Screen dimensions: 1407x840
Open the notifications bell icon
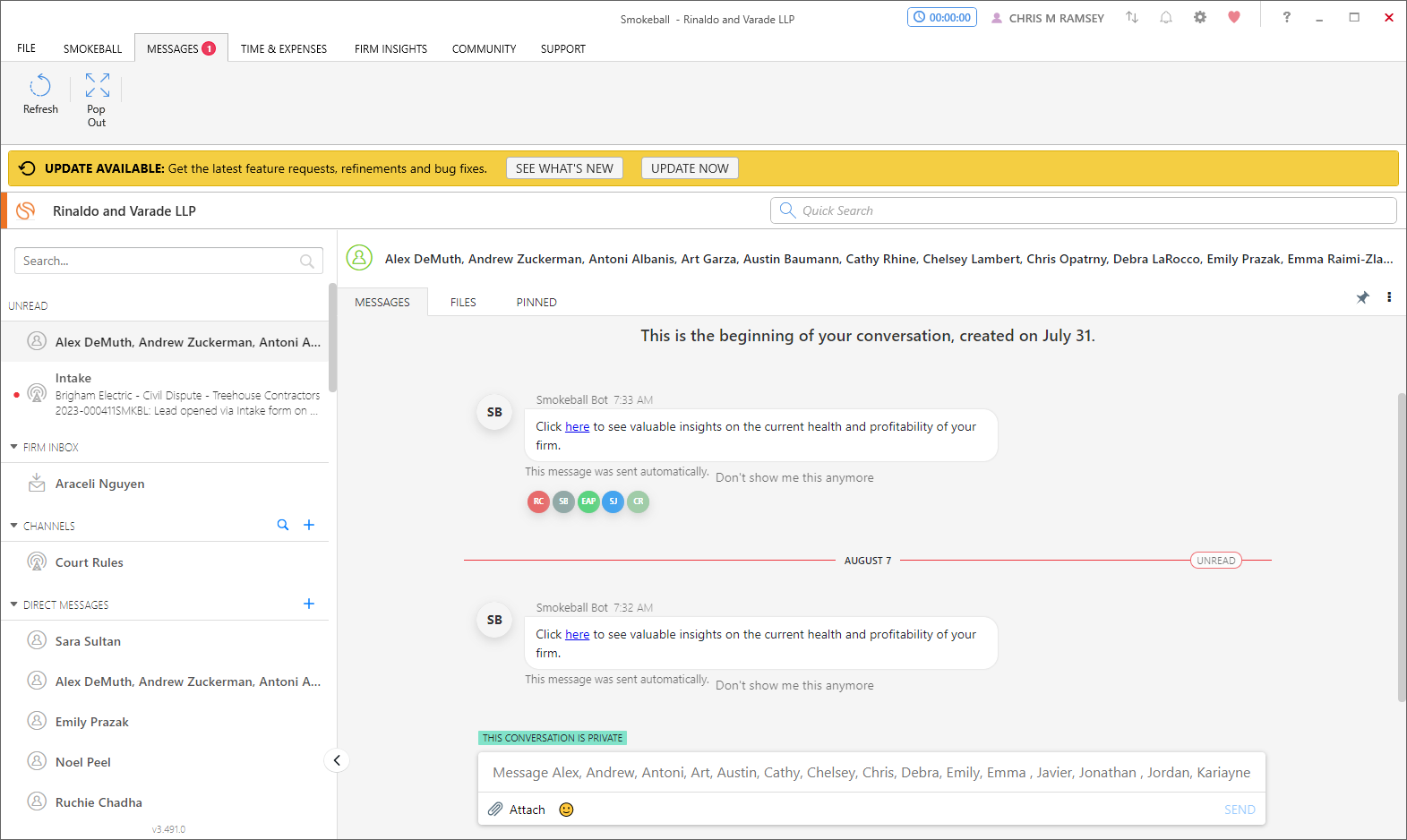coord(1166,17)
